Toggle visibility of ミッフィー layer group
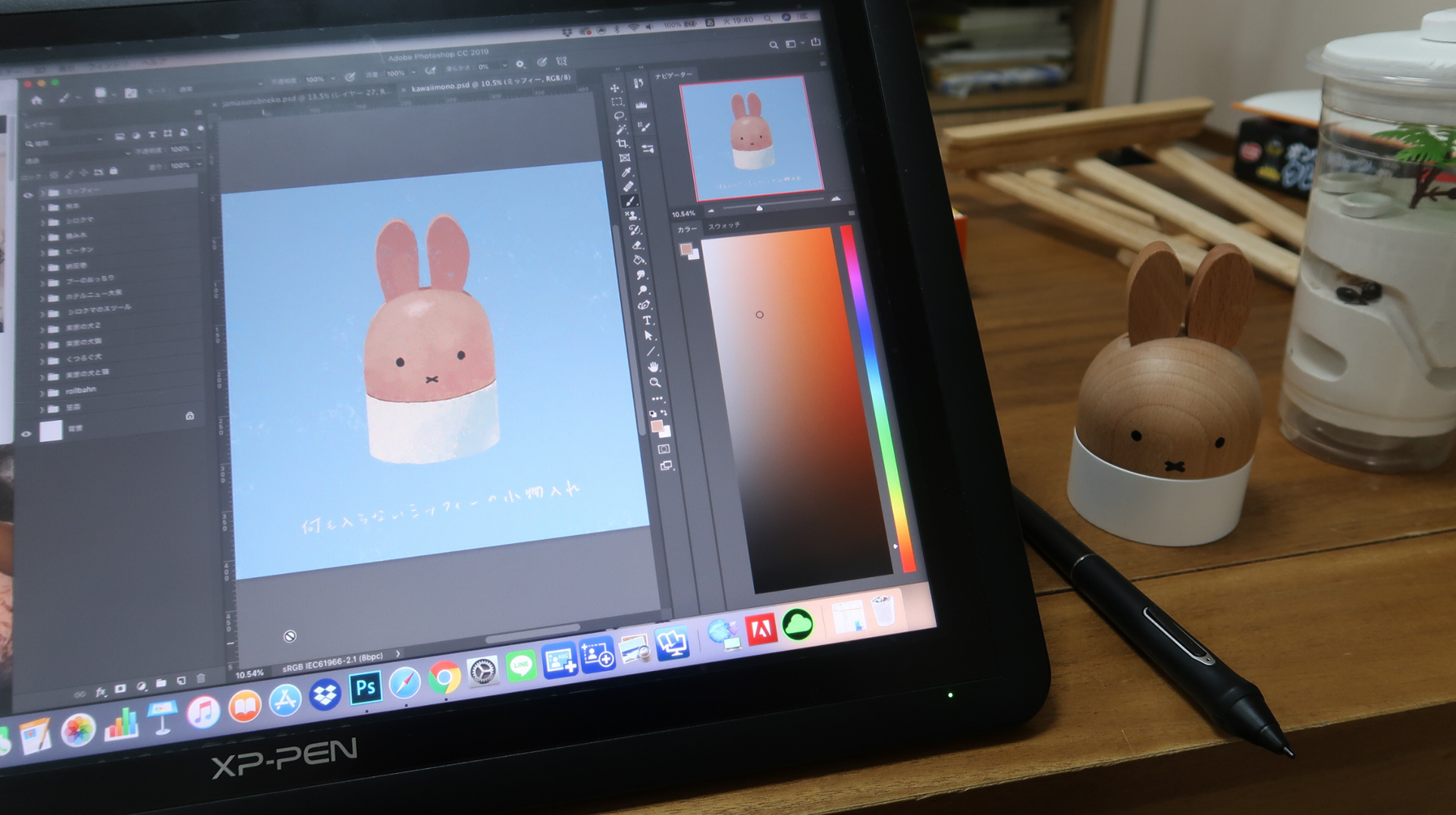Screen dimensions: 1456x815 point(28,195)
